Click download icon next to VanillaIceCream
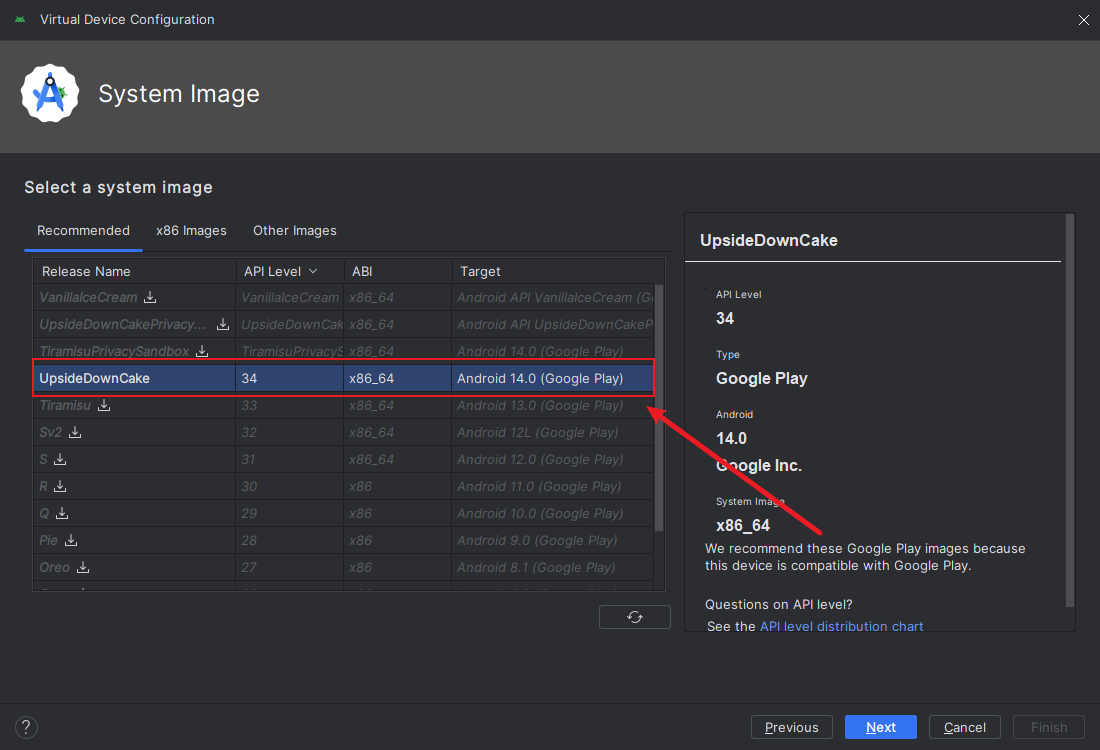 pyautogui.click(x=150, y=297)
